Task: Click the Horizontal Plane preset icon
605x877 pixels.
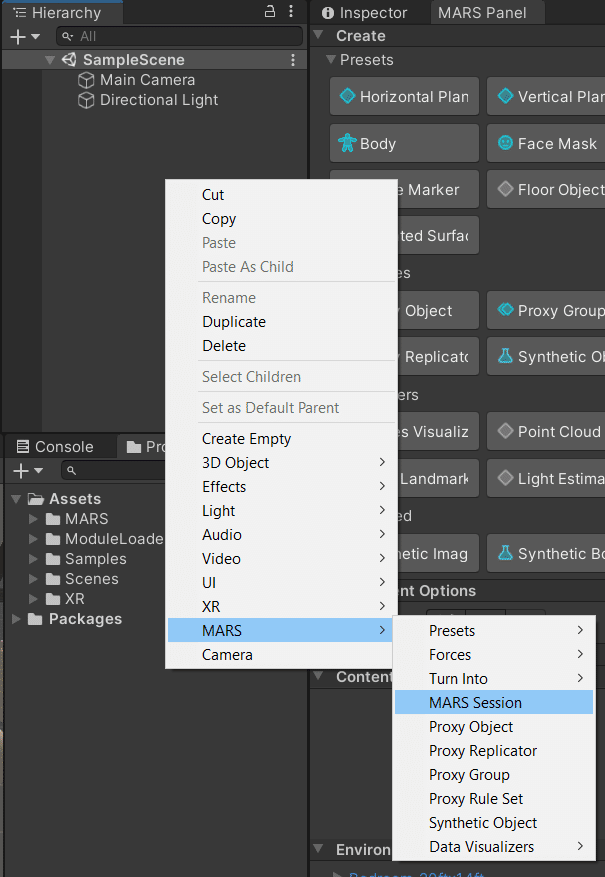Action: (x=347, y=97)
